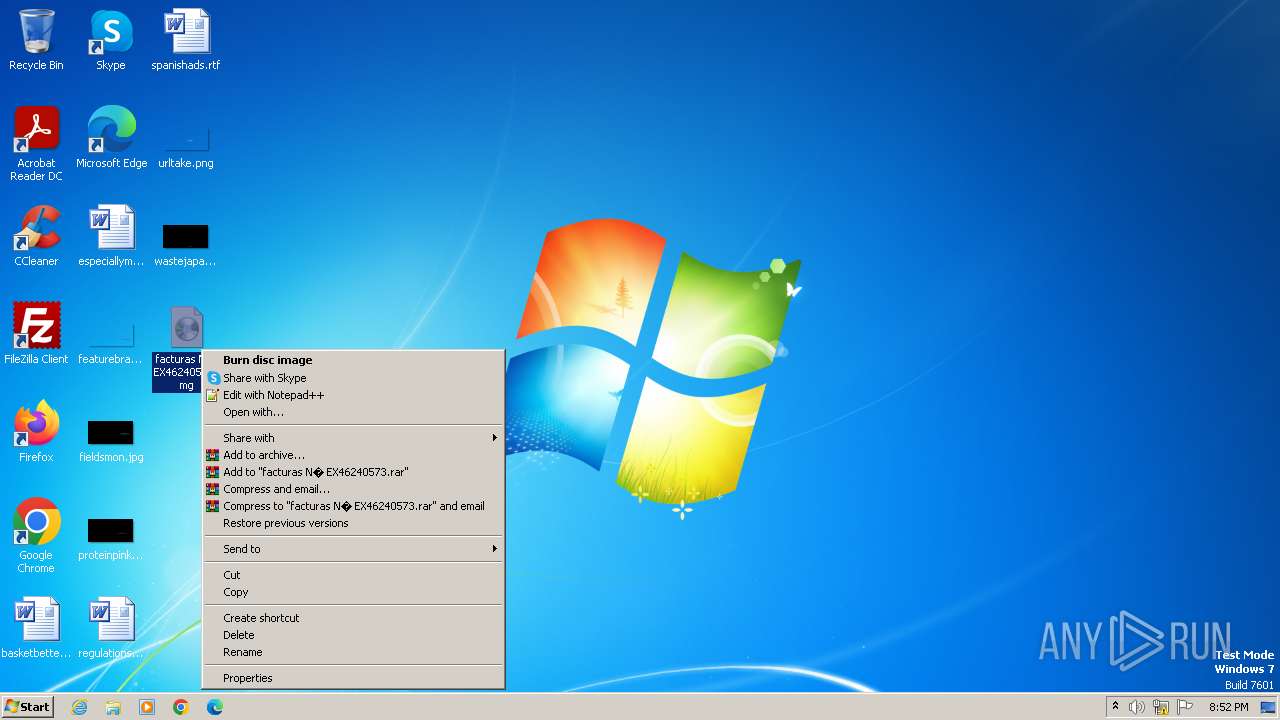Launch Google Chrome desktop shortcut
This screenshot has height=720, width=1280.
(36, 536)
